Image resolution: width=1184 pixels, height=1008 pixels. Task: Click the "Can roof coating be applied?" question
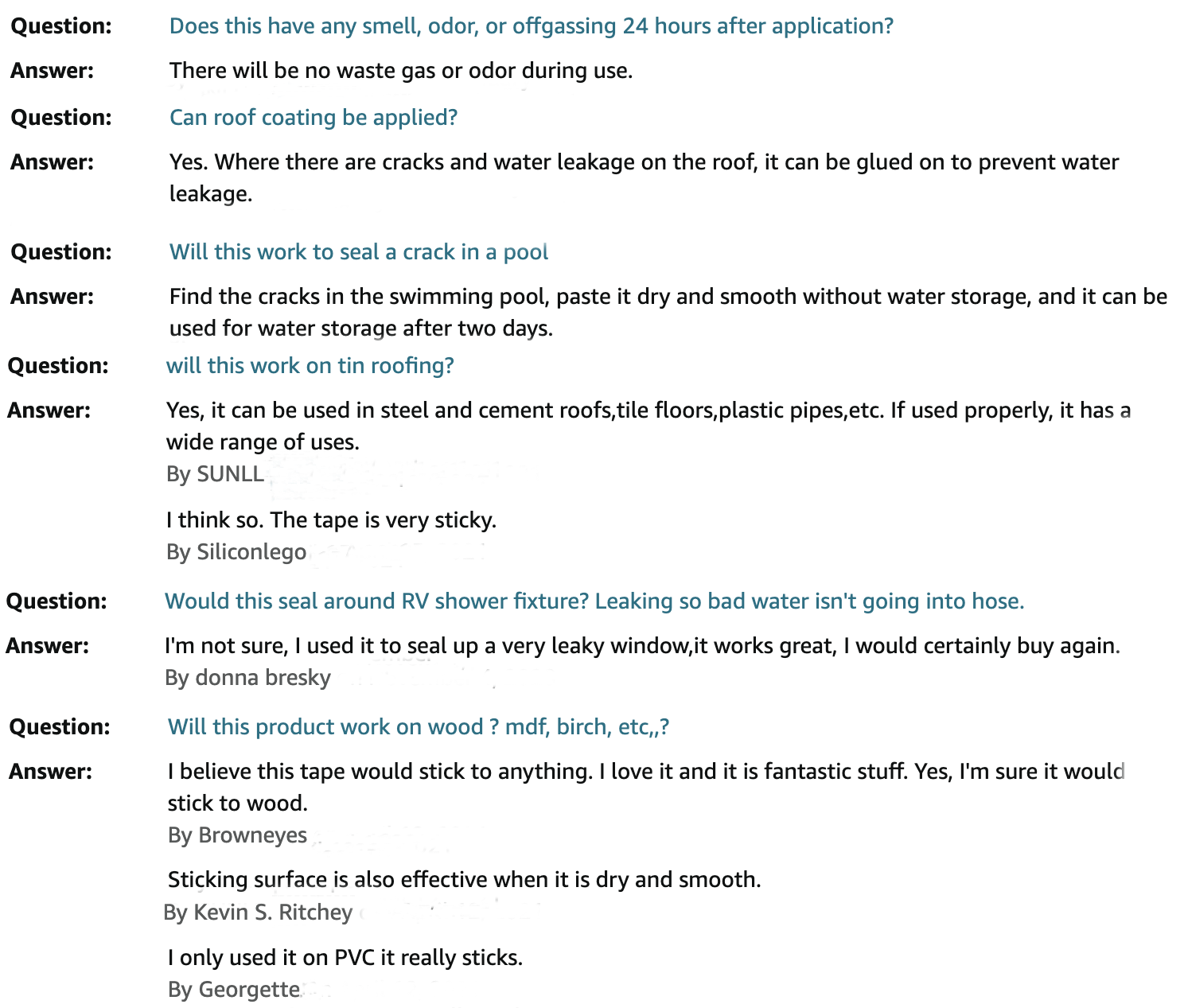click(314, 118)
